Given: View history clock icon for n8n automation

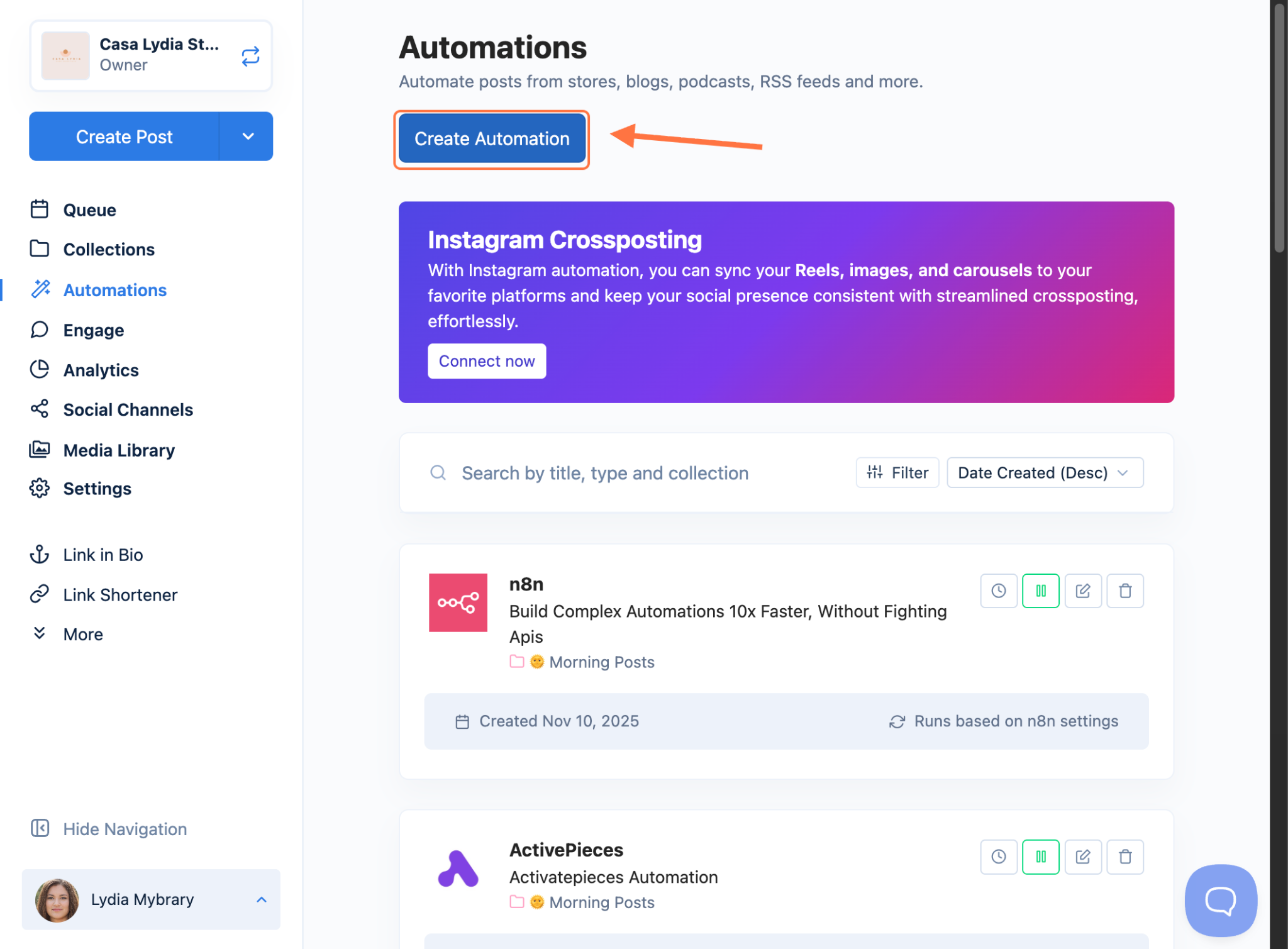Looking at the screenshot, I should coord(998,591).
